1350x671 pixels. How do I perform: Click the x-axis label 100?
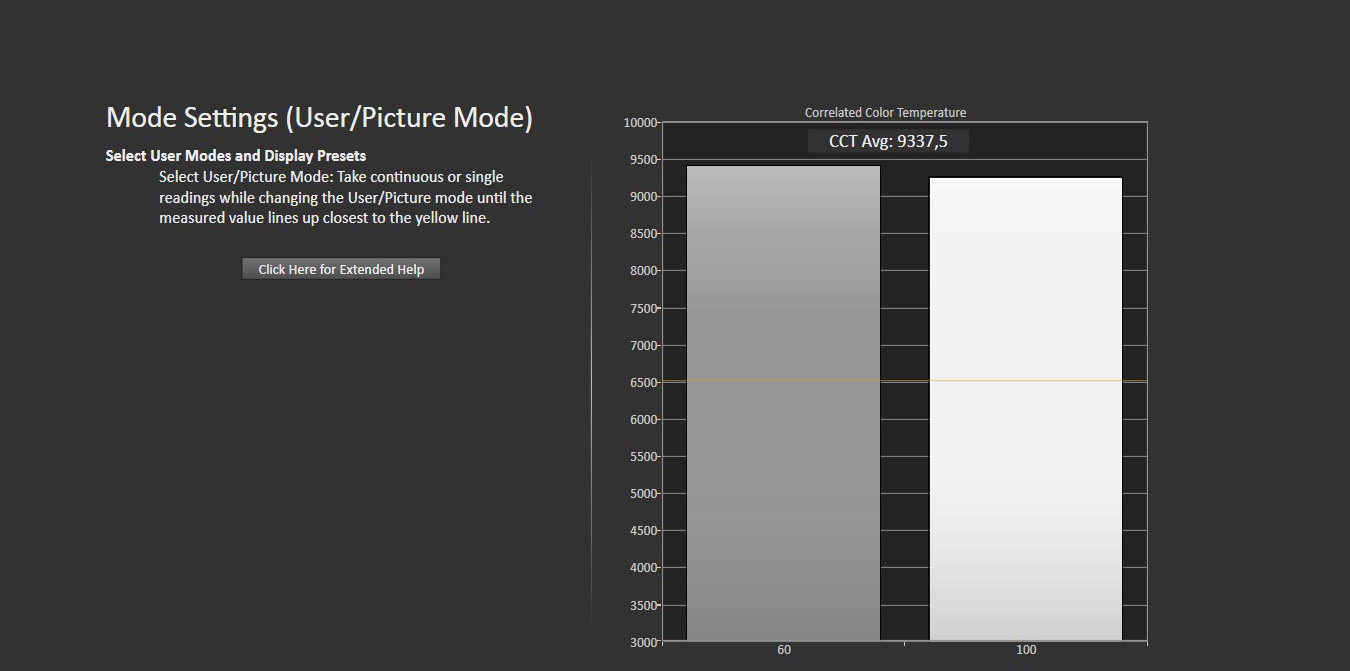(1026, 650)
